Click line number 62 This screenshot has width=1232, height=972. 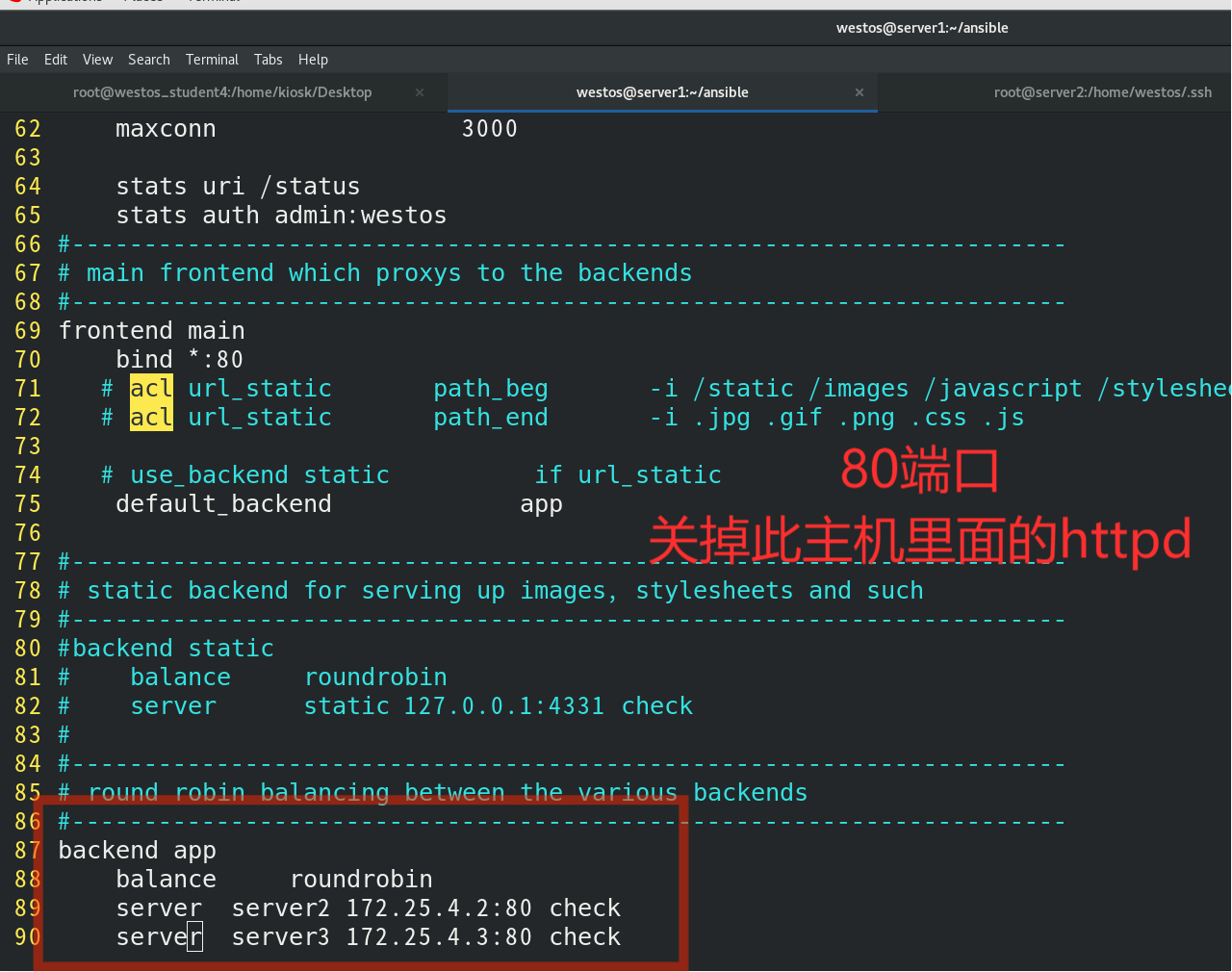(28, 129)
